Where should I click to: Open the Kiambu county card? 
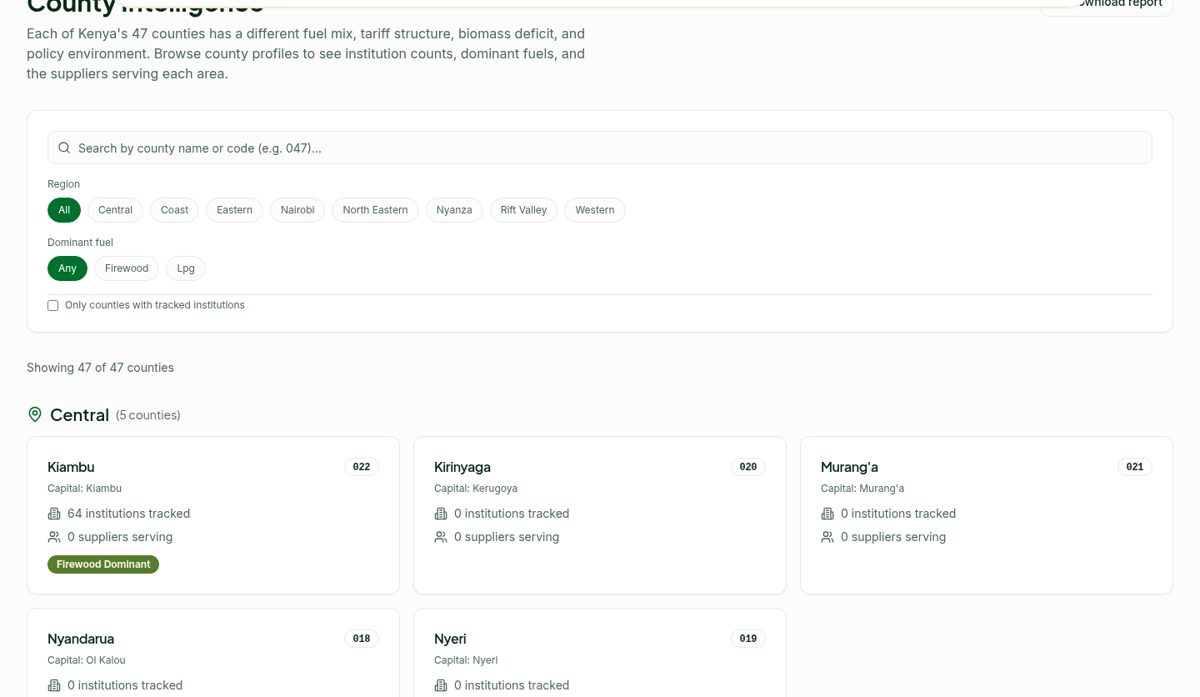[x=213, y=515]
